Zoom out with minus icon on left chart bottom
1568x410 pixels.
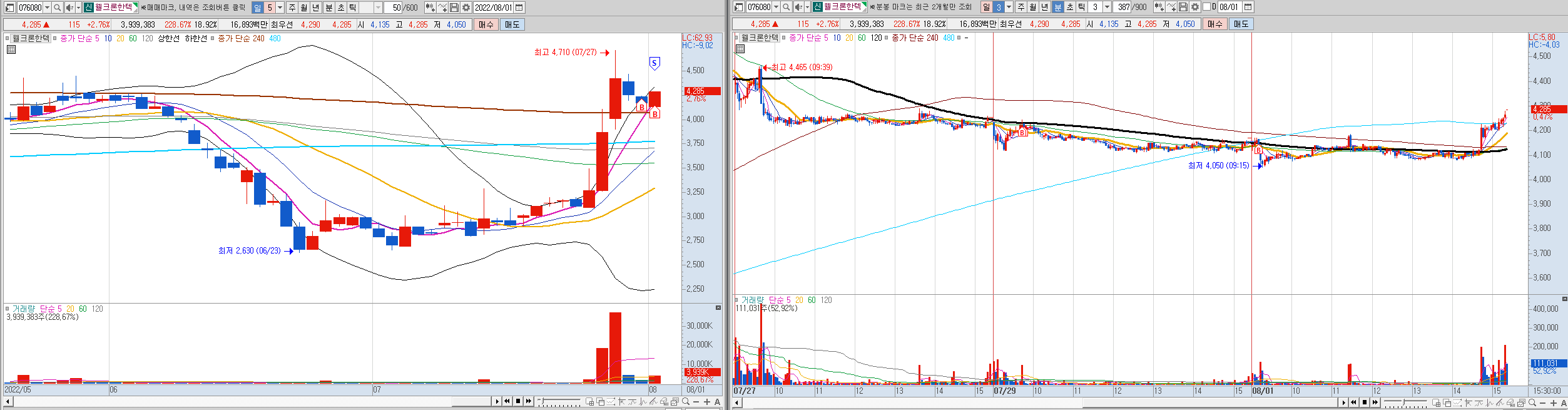pyautogui.click(x=696, y=402)
